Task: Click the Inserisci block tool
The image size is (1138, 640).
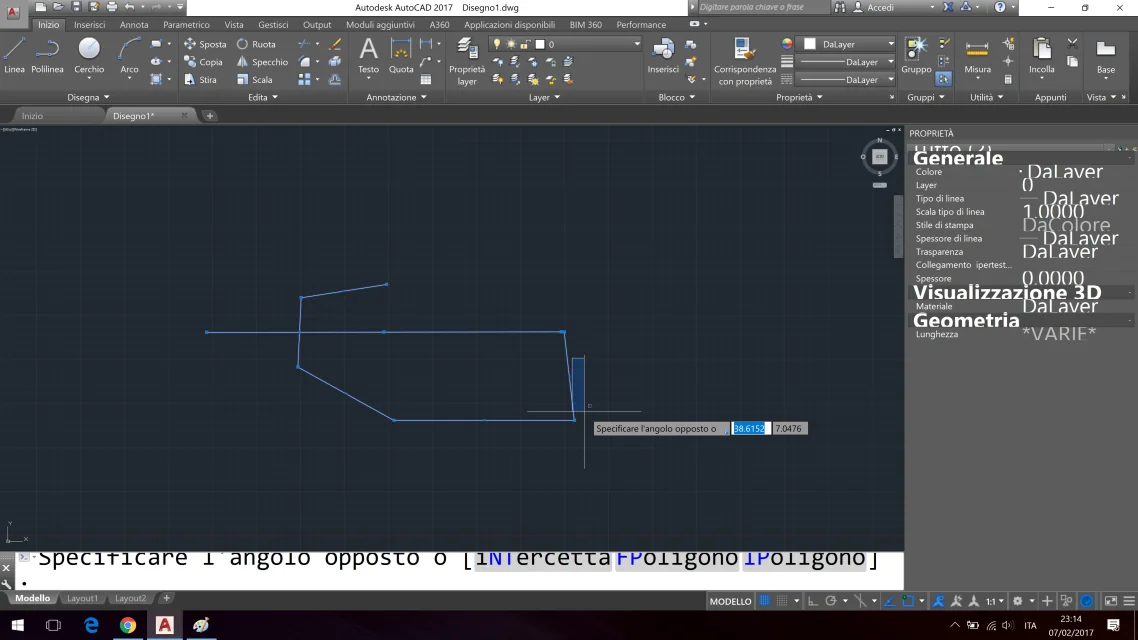Action: [663, 56]
